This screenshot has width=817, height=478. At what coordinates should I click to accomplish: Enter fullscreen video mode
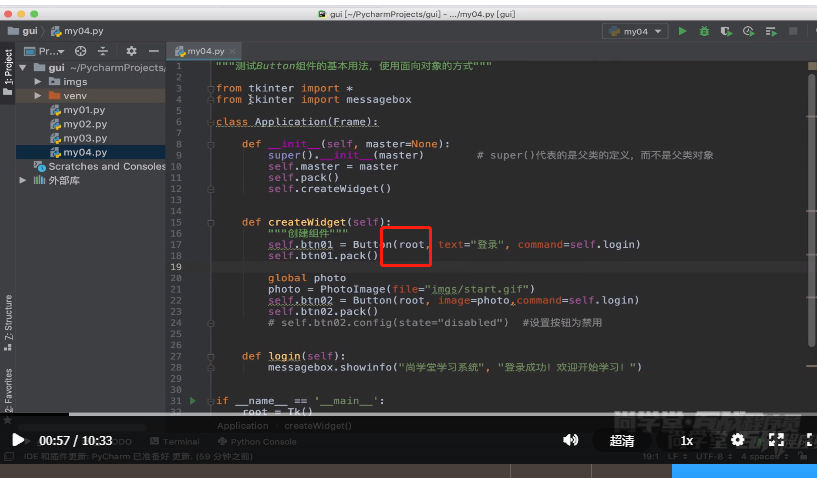point(776,440)
